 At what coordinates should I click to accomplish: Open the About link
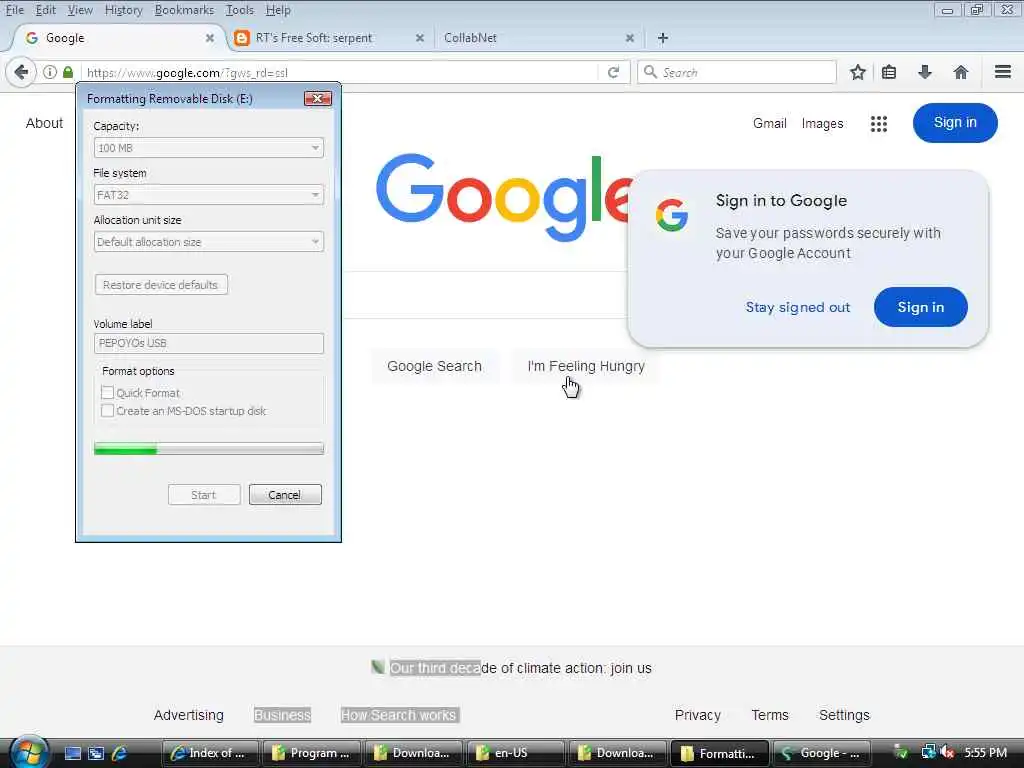[44, 123]
